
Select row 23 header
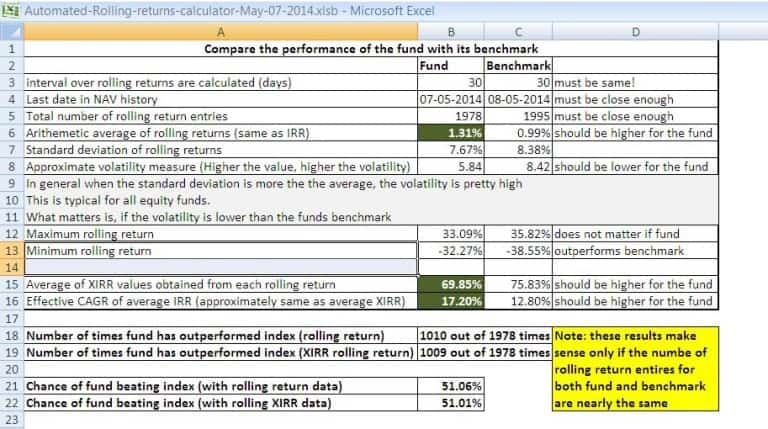click(11, 420)
